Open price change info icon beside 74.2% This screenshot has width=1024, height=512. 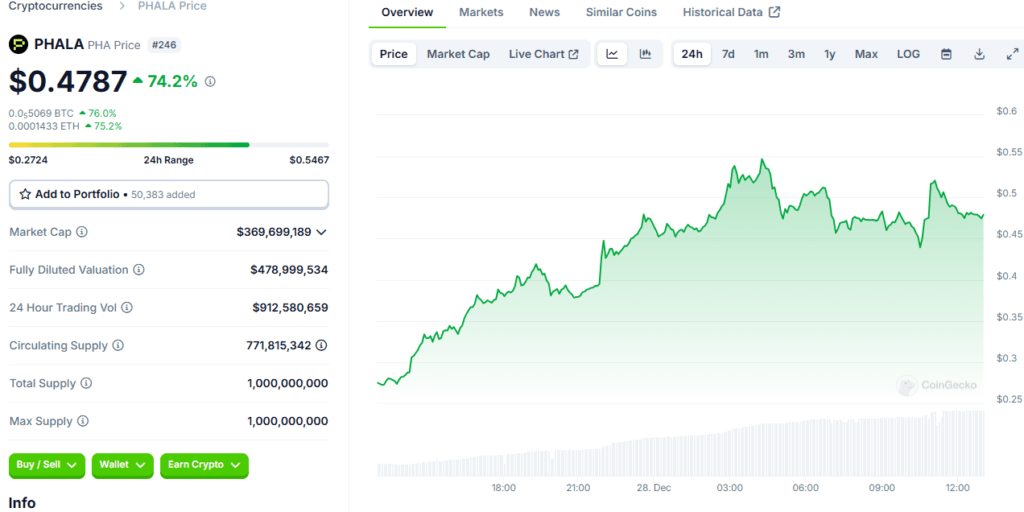click(210, 82)
